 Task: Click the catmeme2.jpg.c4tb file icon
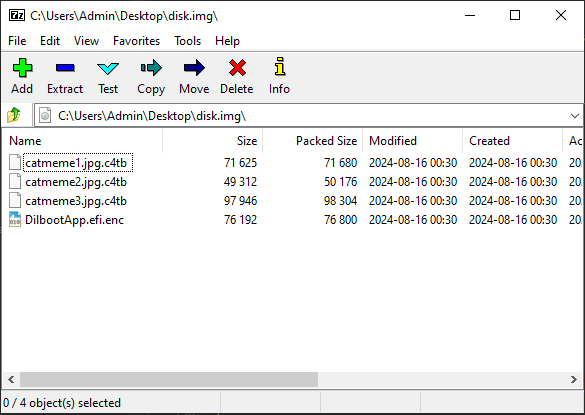(15, 181)
